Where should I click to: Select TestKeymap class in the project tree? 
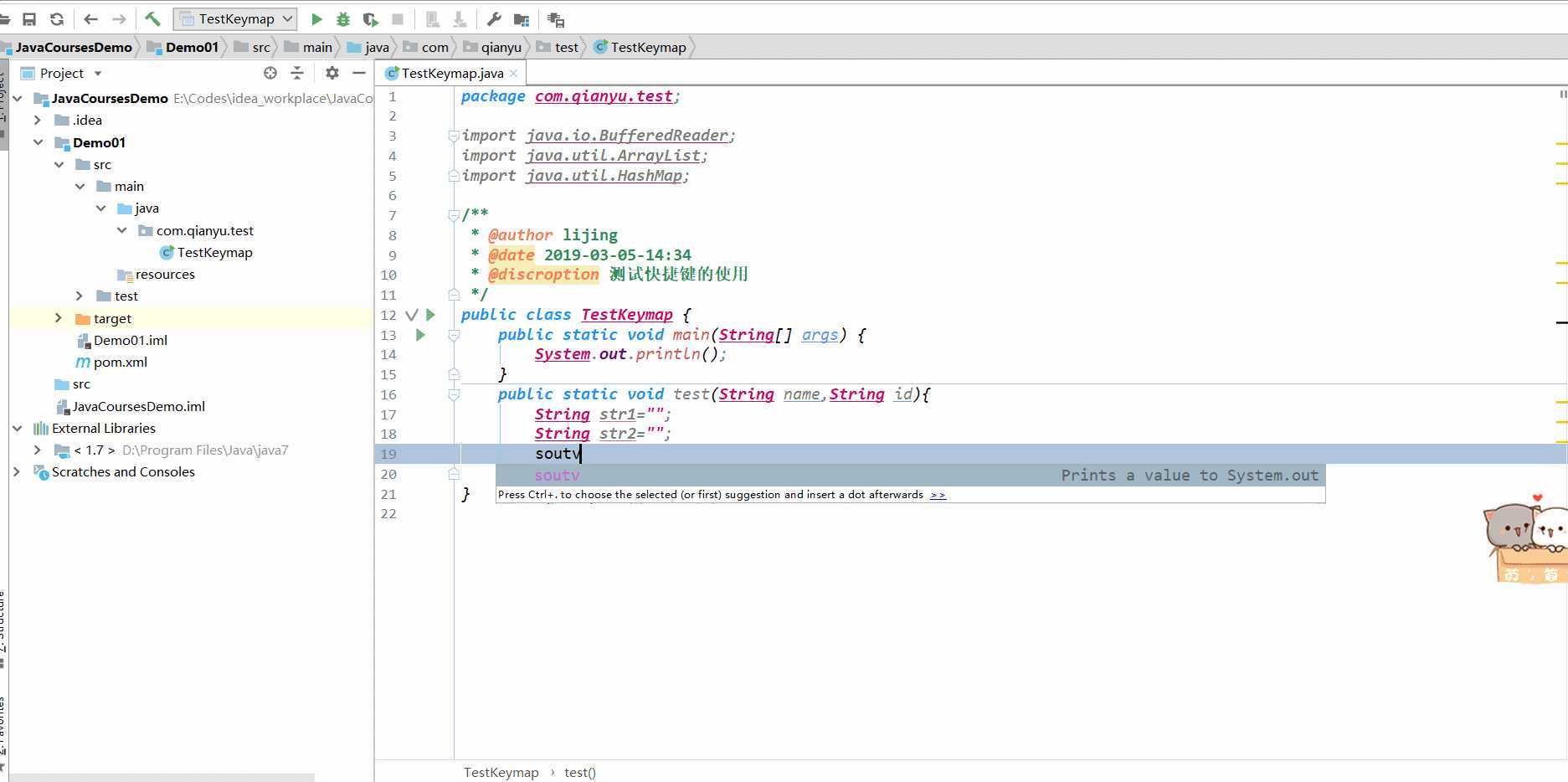point(214,252)
